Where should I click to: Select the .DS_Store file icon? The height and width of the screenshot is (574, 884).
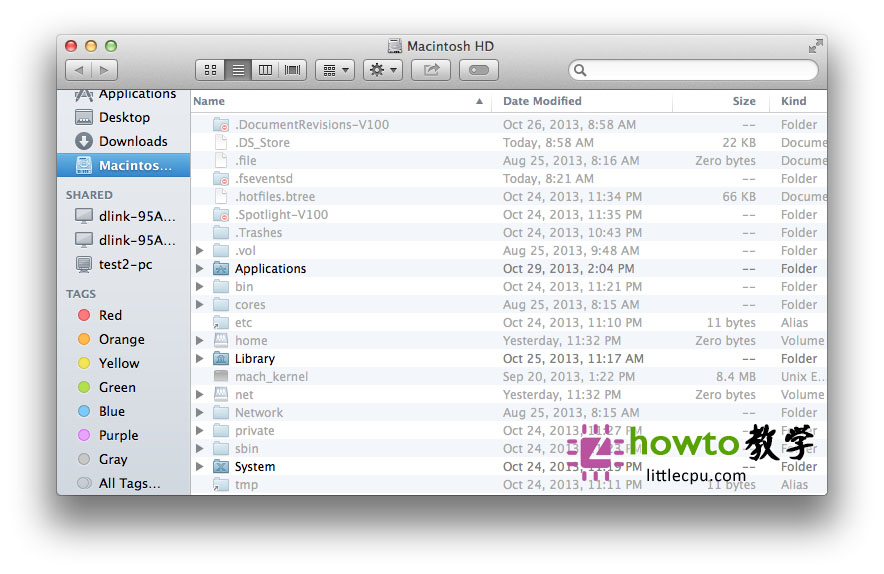pyautogui.click(x=221, y=142)
